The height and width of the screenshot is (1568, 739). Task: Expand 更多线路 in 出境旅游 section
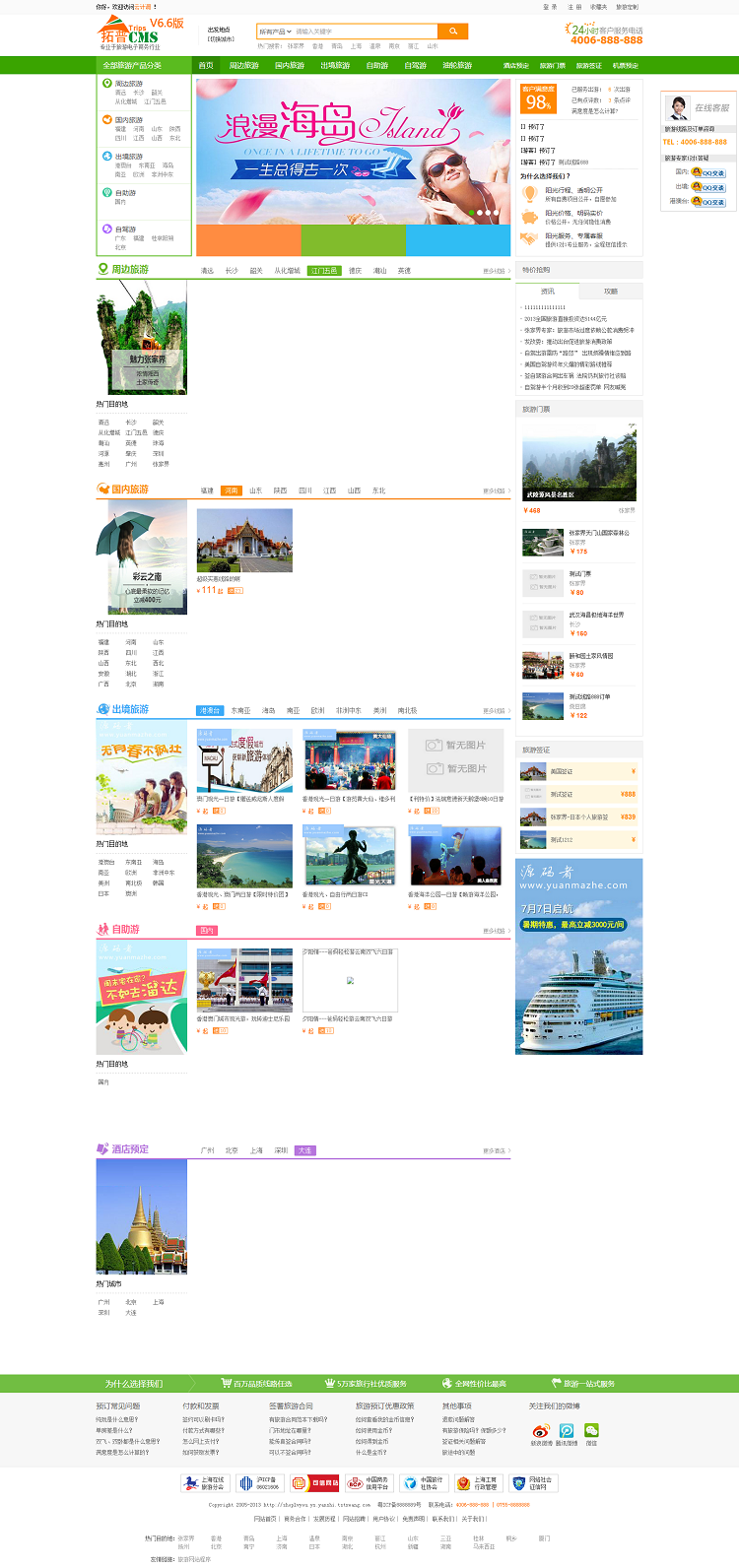pos(497,710)
